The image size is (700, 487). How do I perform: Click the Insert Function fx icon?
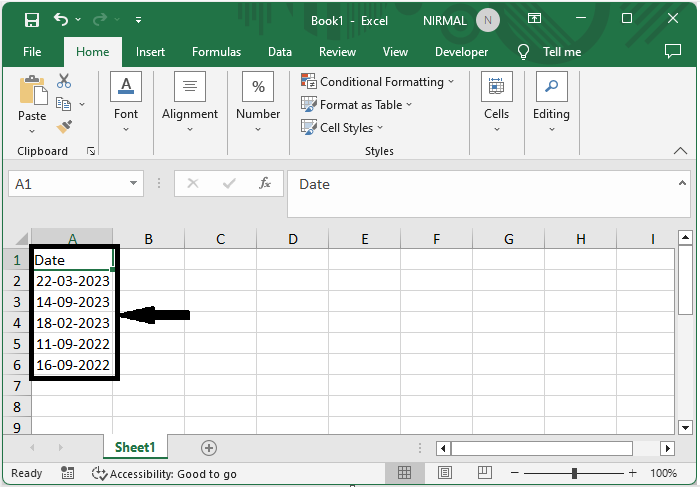[x=265, y=183]
